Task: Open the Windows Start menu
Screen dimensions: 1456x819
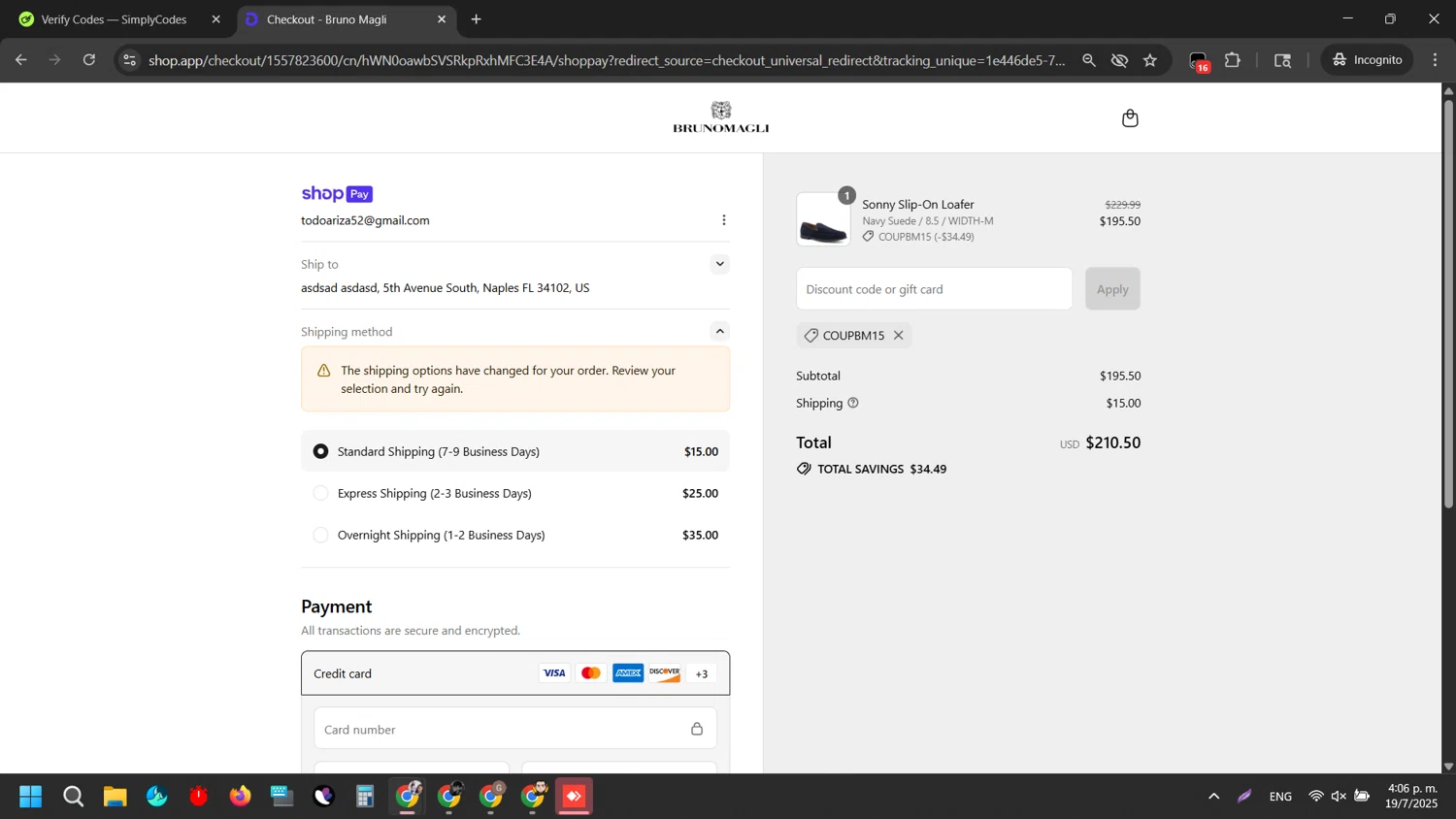Action: pyautogui.click(x=31, y=797)
